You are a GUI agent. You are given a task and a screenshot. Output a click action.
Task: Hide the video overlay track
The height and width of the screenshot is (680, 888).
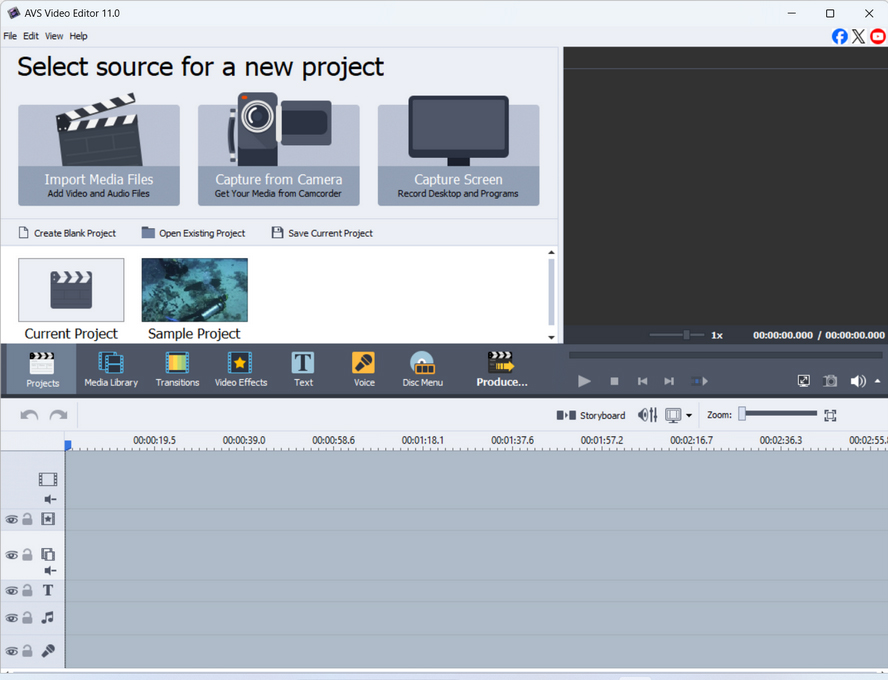coord(11,555)
